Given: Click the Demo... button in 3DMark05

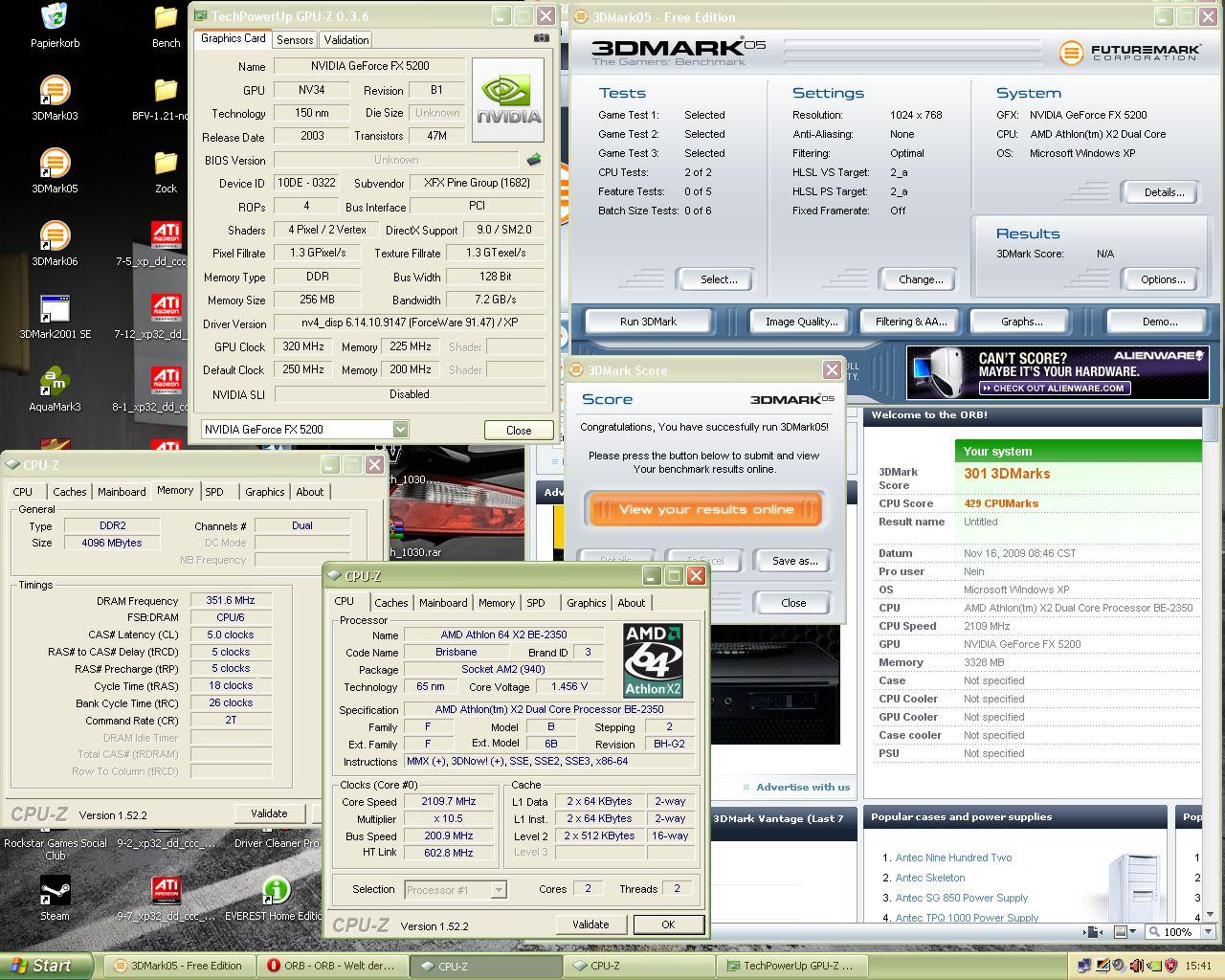Looking at the screenshot, I should tap(1159, 322).
